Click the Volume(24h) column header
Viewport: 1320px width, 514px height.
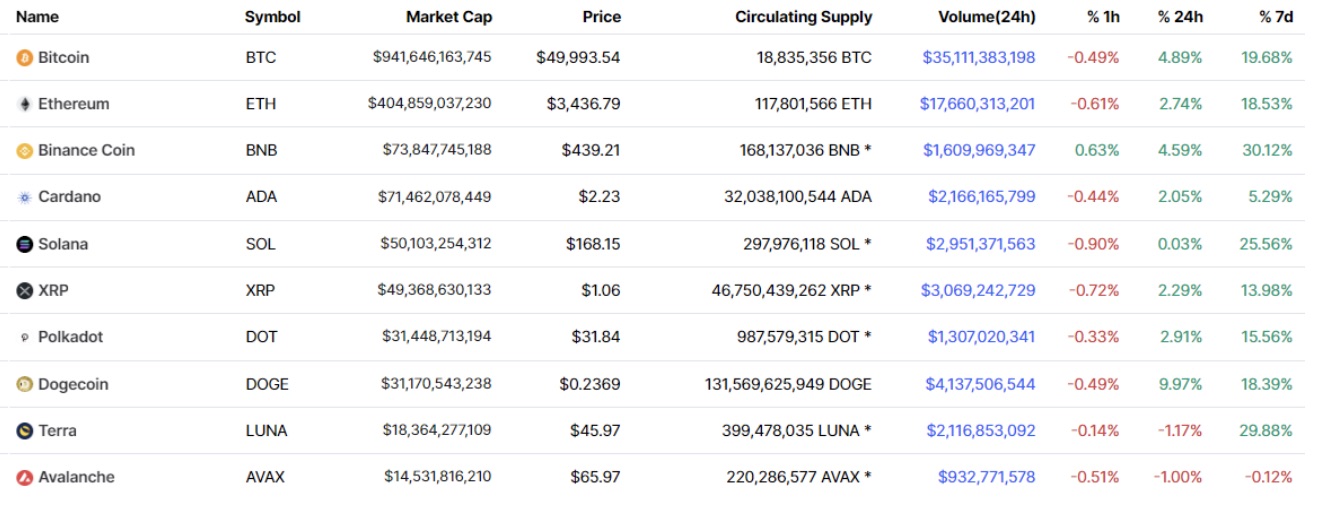click(986, 17)
